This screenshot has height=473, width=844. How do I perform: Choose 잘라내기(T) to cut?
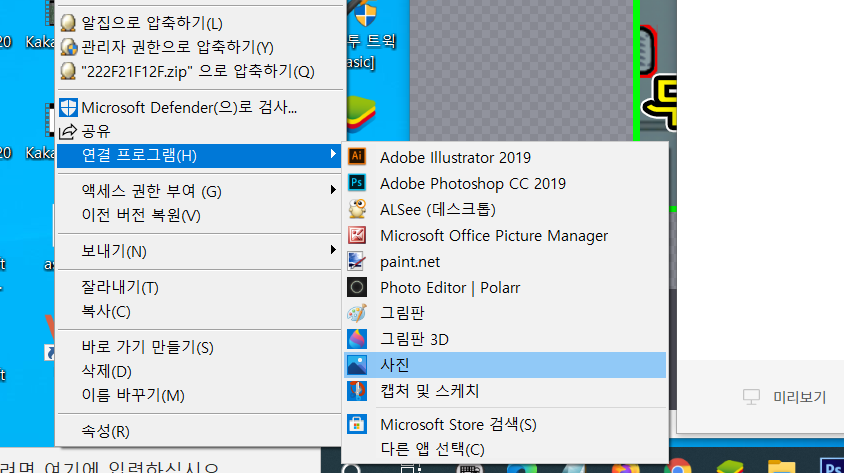pyautogui.click(x=200, y=287)
